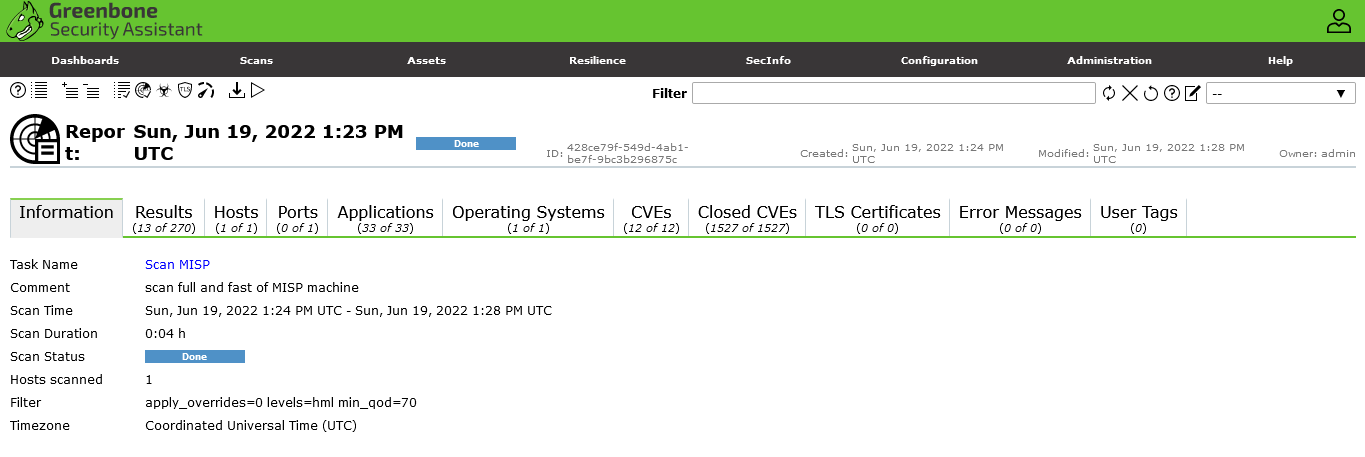Click remove report contents from assets icon
The width and height of the screenshot is (1365, 457).
click(91, 91)
